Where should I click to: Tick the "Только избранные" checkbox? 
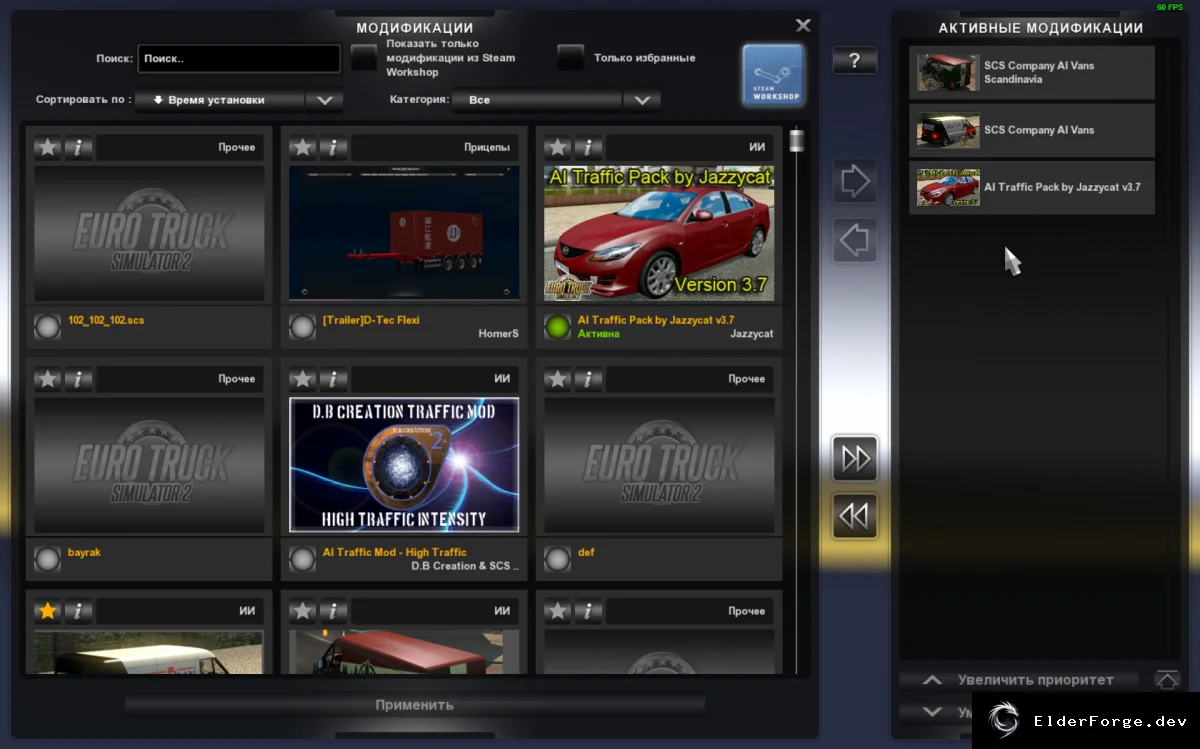(571, 58)
